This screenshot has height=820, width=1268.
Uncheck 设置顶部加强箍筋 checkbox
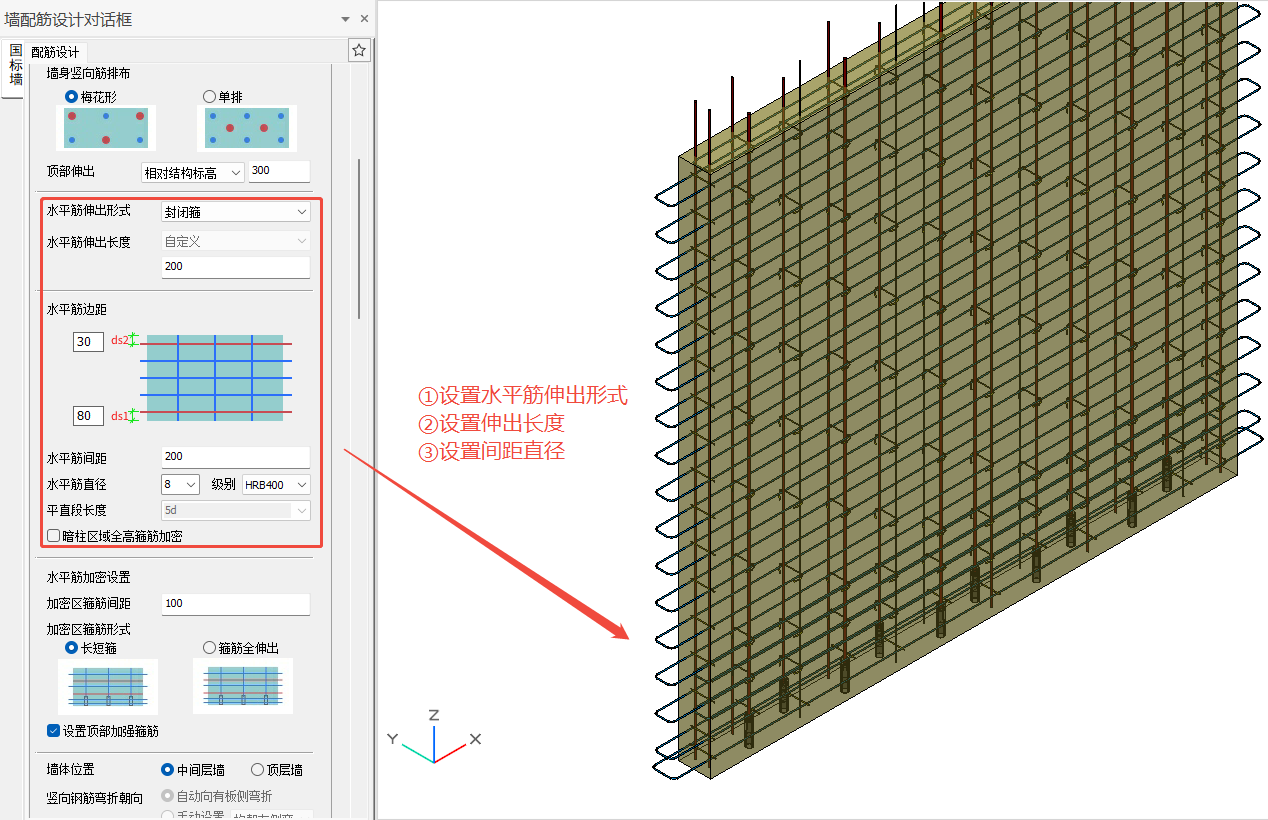tap(54, 731)
